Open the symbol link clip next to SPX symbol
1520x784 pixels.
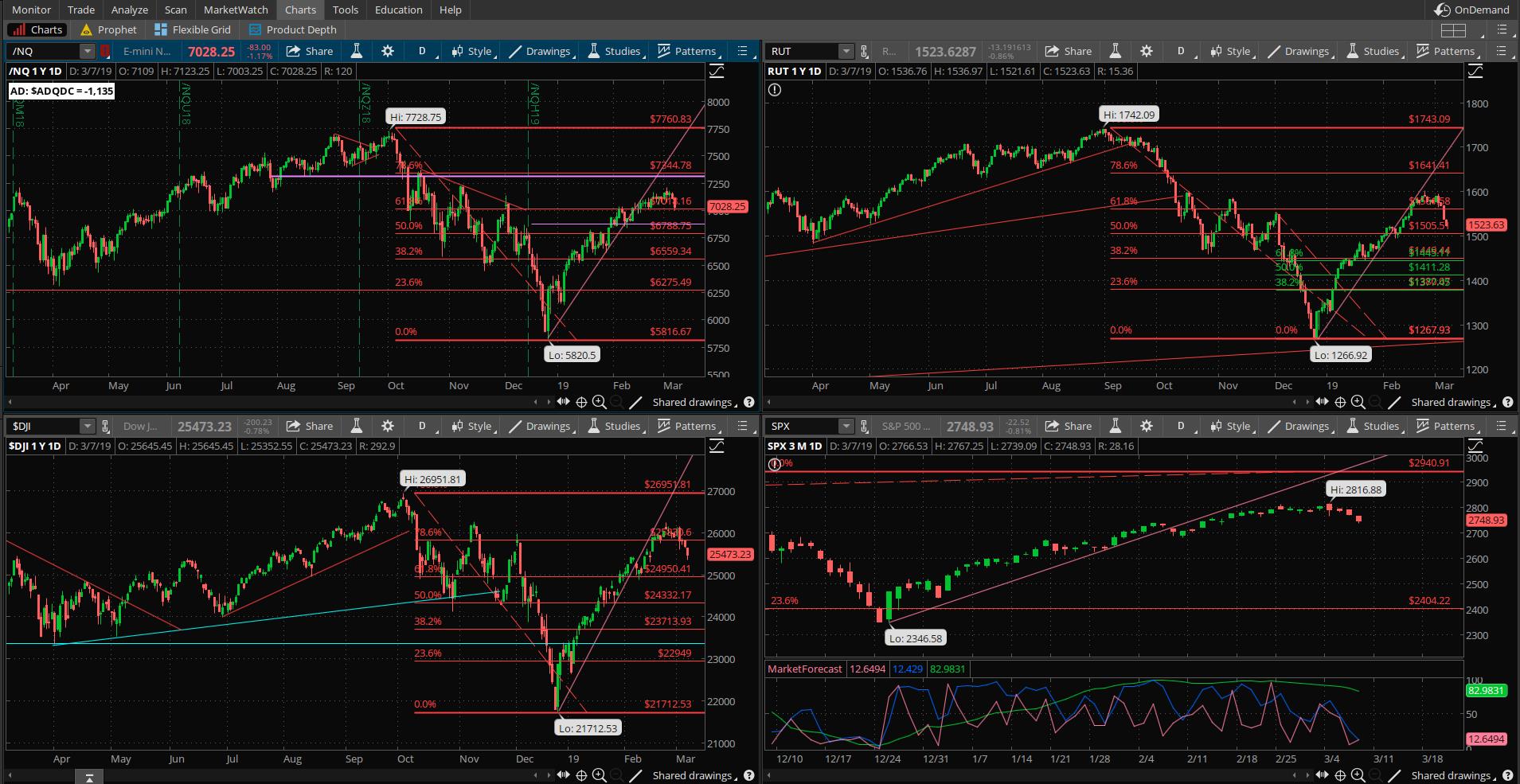click(864, 426)
